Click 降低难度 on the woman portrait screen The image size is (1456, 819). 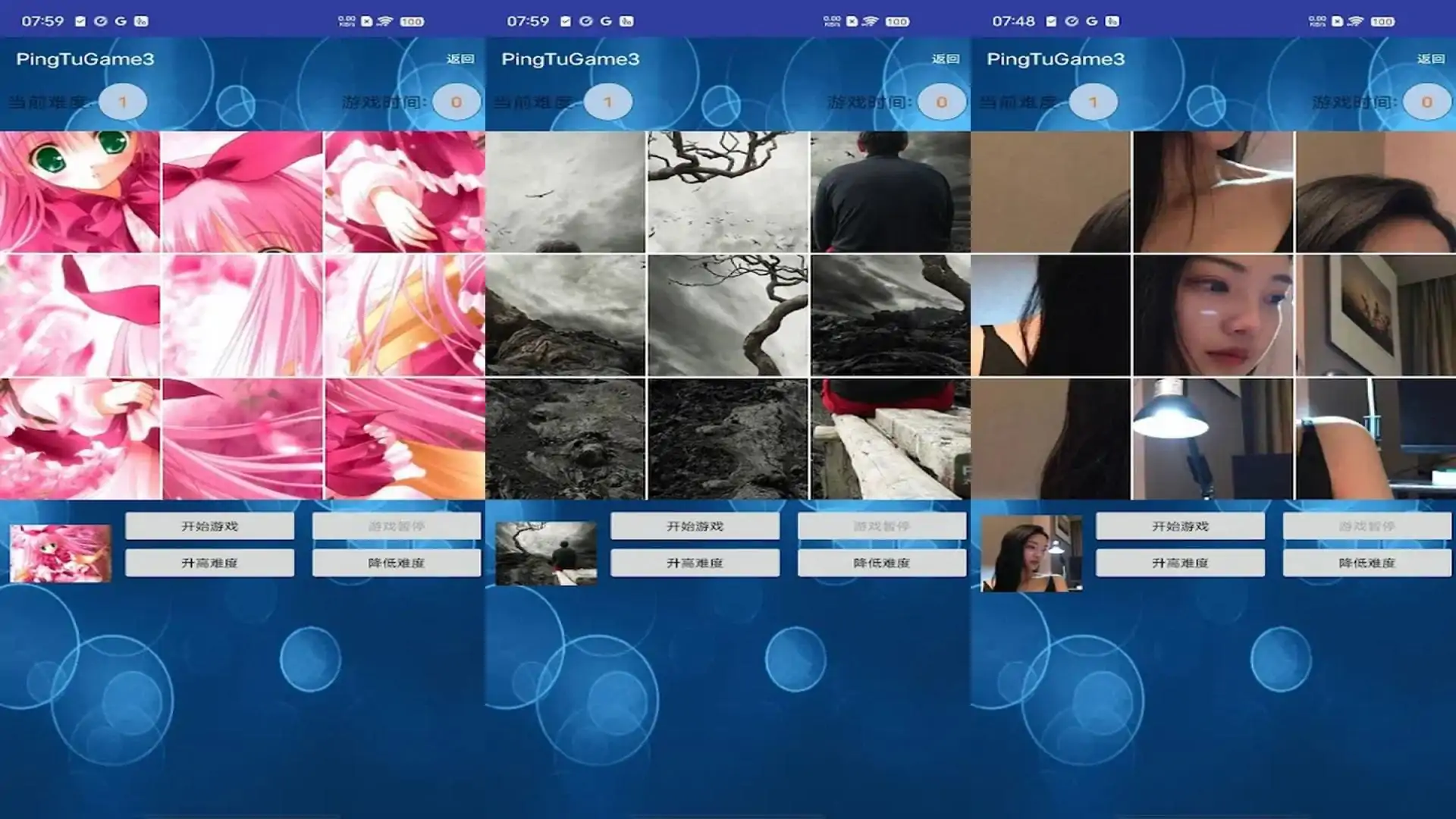point(1367,563)
